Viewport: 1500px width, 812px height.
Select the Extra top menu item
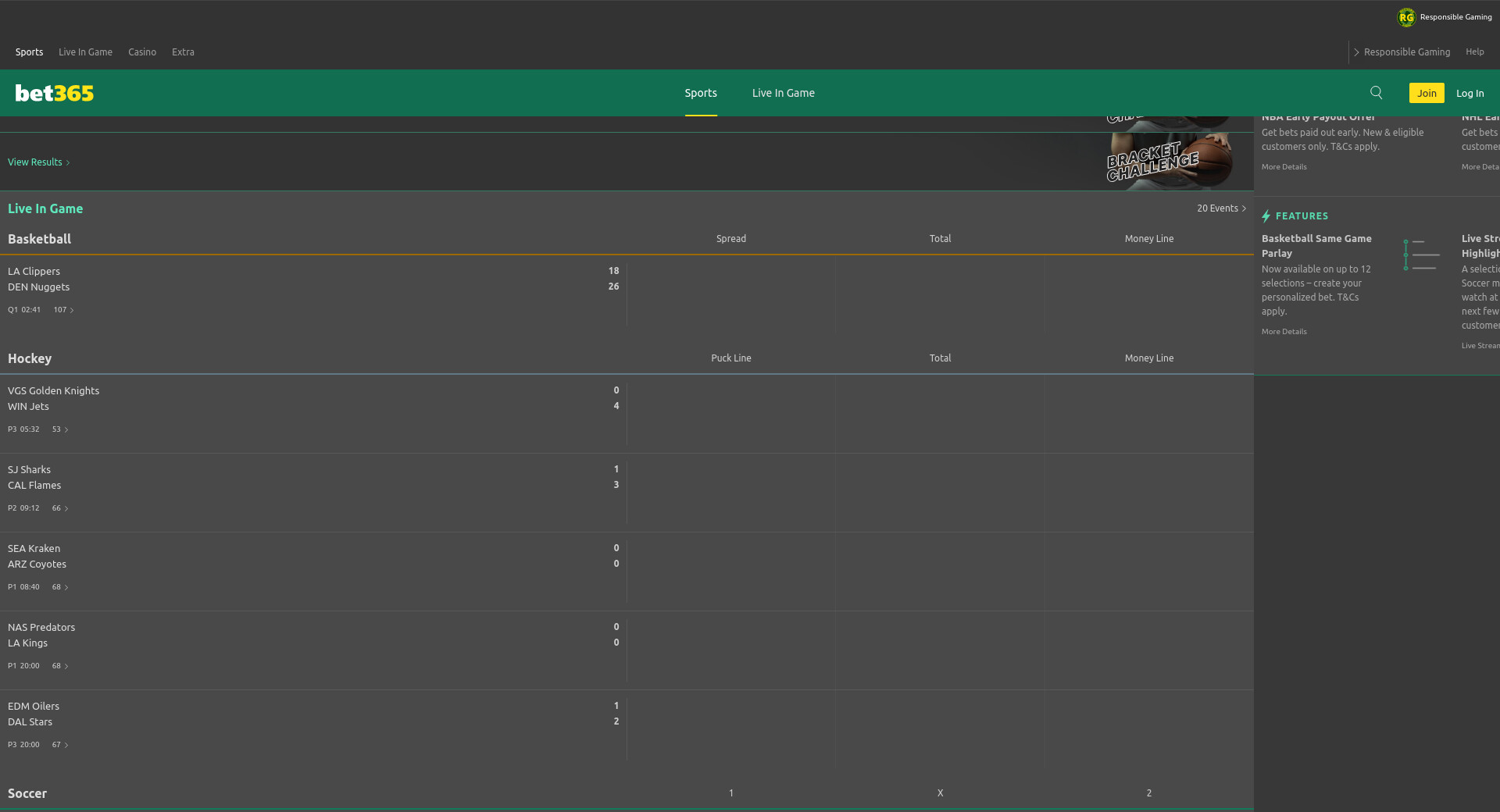click(183, 52)
